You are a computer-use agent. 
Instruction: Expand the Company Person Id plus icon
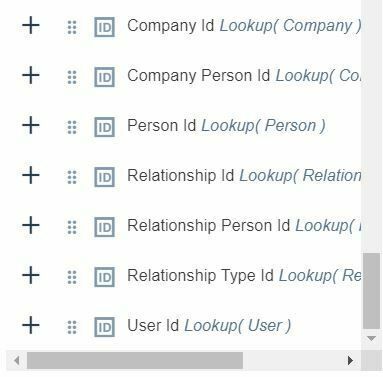(x=31, y=75)
